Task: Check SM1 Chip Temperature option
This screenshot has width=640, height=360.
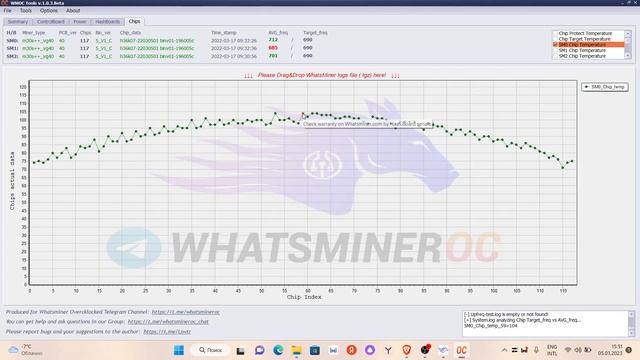Action: pos(555,50)
